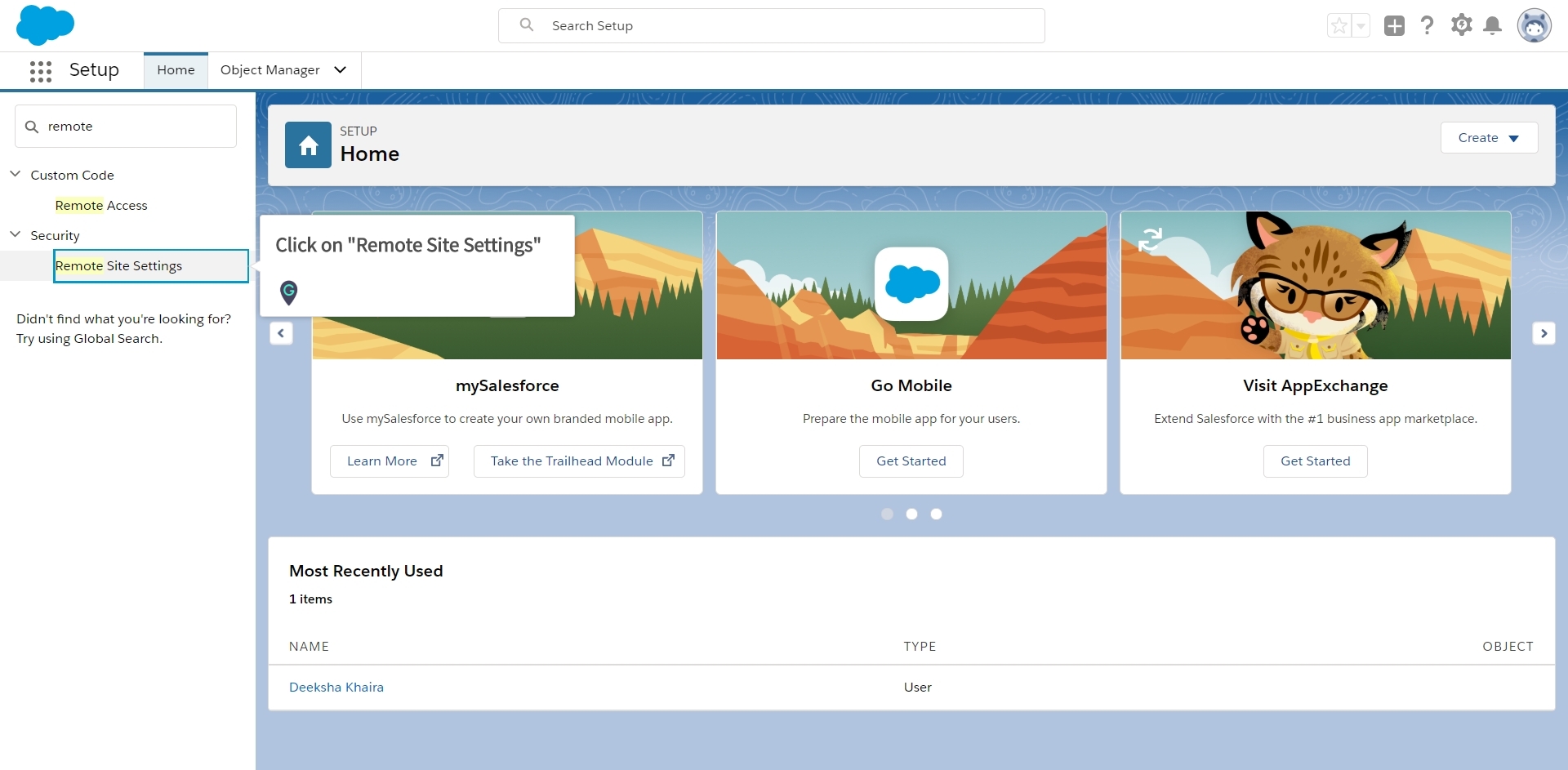Click Get Started under Go Mobile
The image size is (1568, 770).
911,461
